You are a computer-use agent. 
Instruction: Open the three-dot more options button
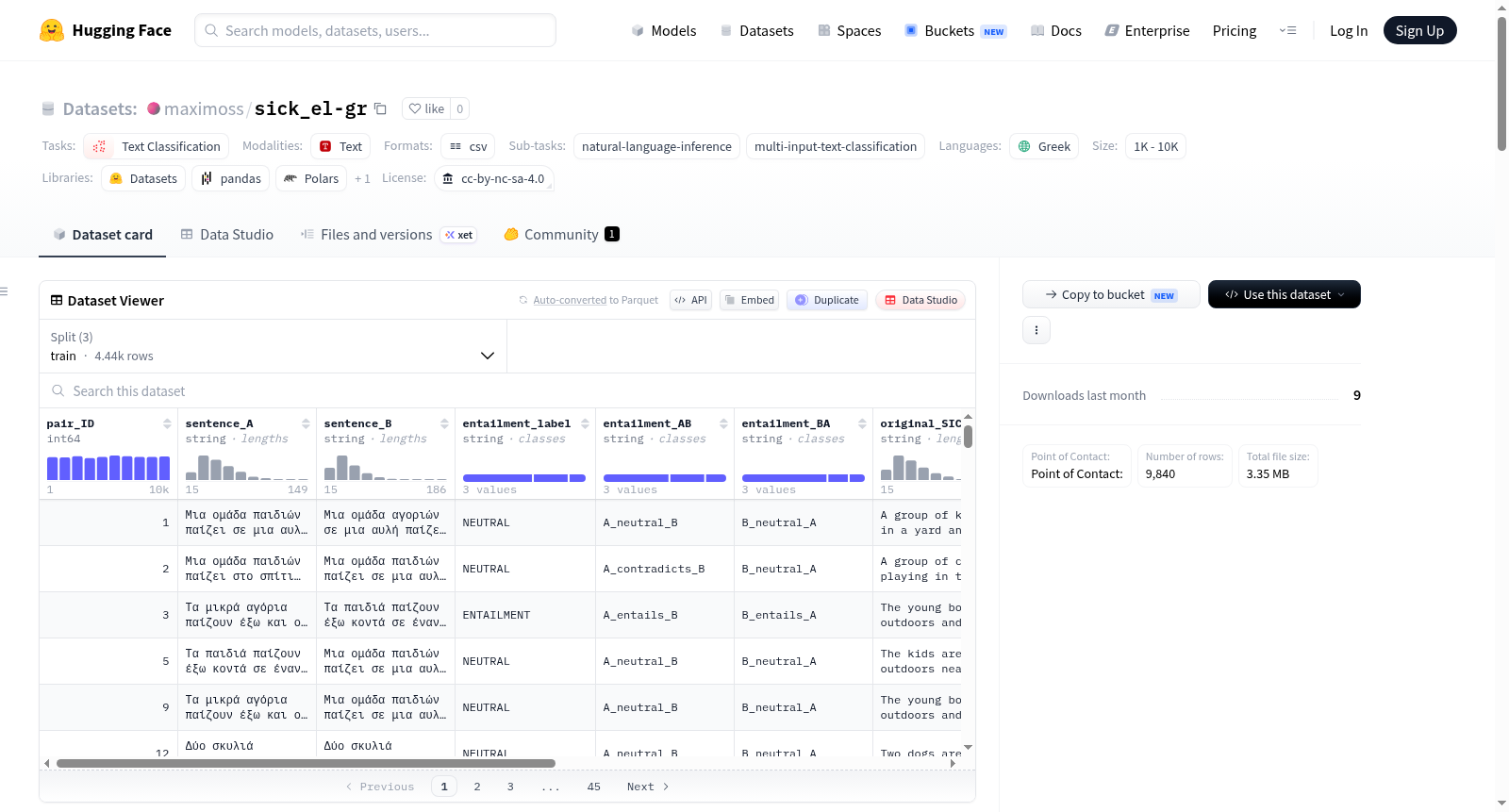[x=1036, y=330]
